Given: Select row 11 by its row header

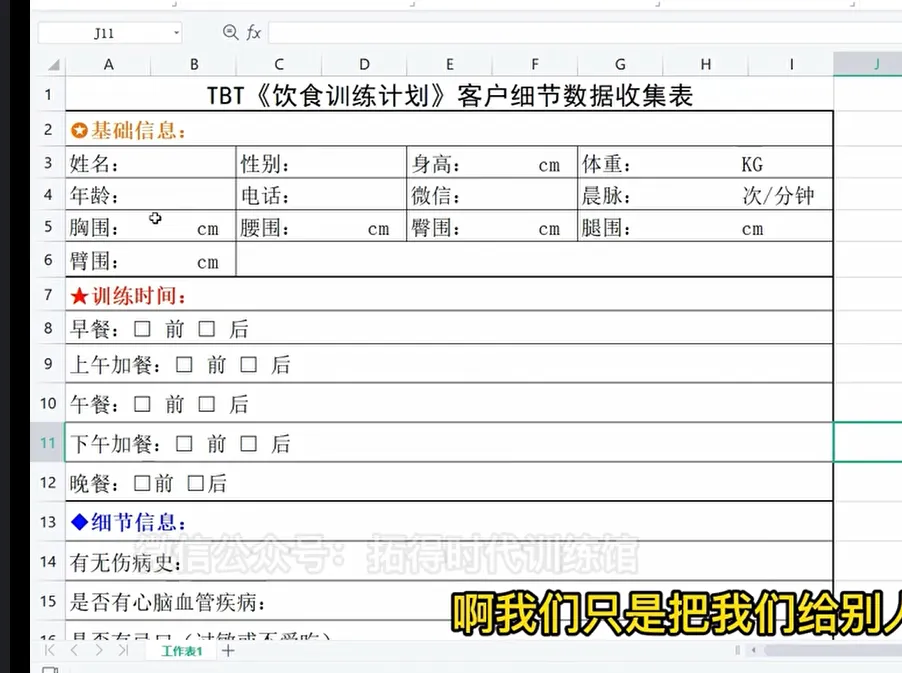Looking at the screenshot, I should tap(48, 443).
